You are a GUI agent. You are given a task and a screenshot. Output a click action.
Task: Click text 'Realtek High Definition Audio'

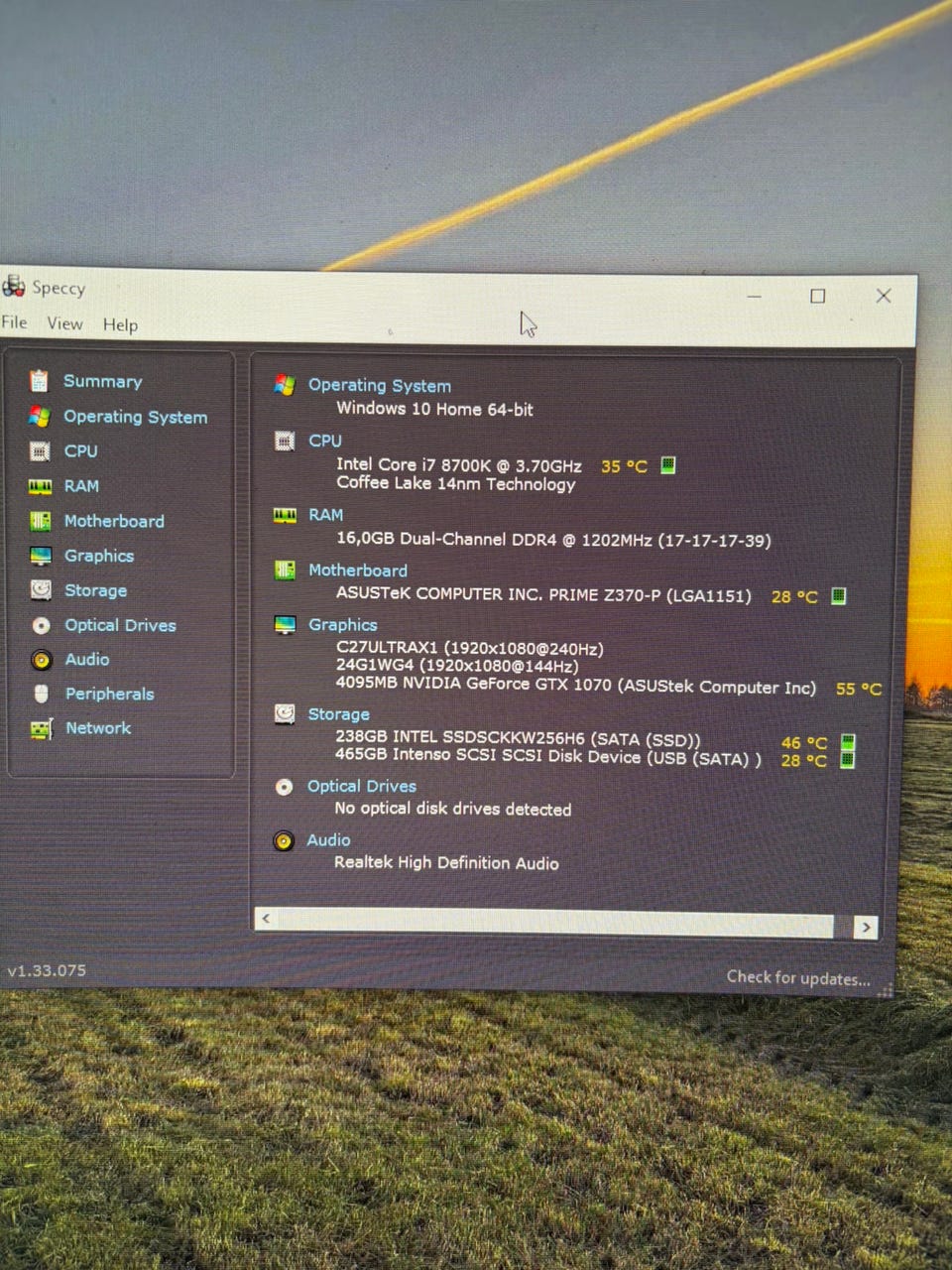446,863
